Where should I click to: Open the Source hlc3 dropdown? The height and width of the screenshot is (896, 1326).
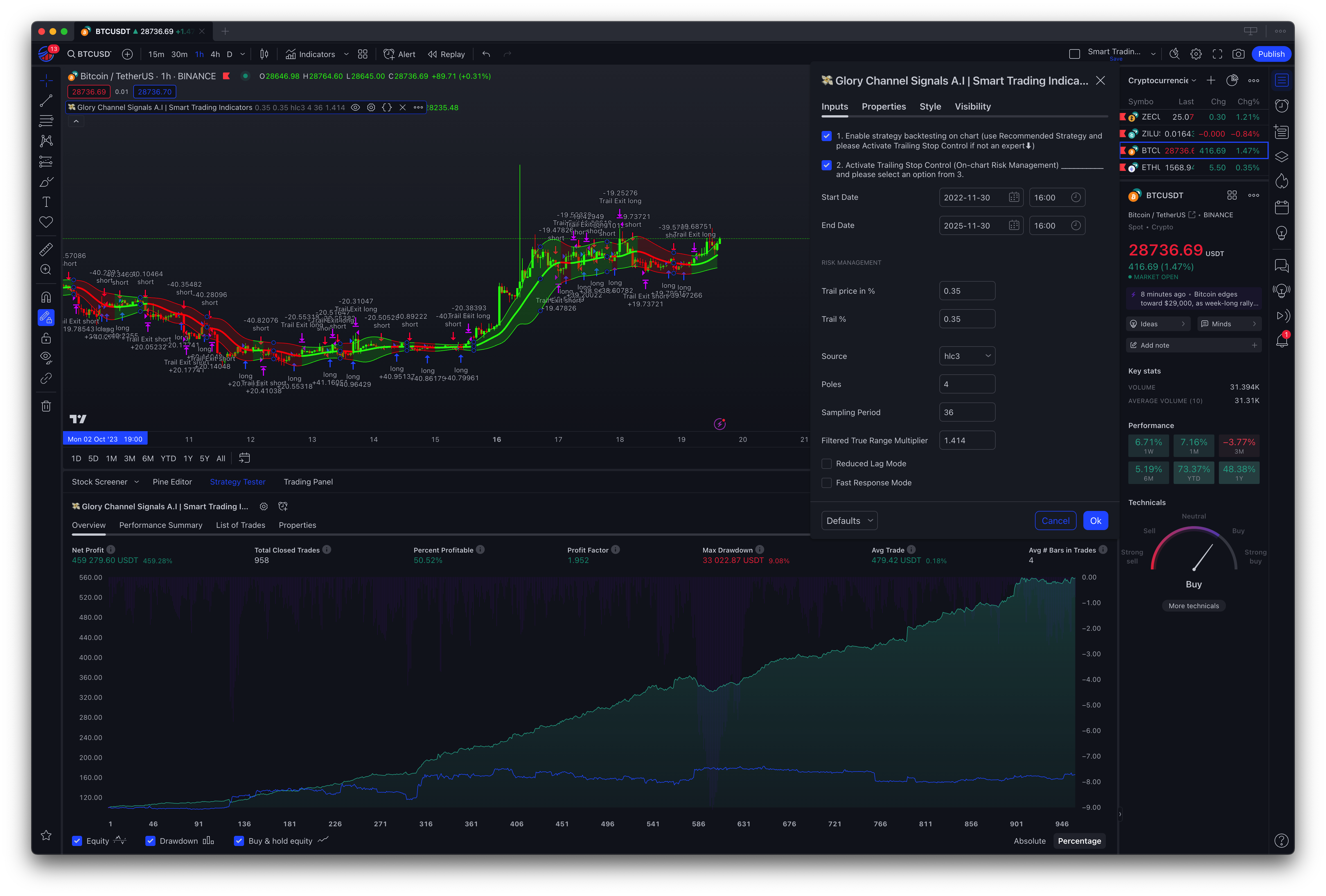tap(967, 356)
